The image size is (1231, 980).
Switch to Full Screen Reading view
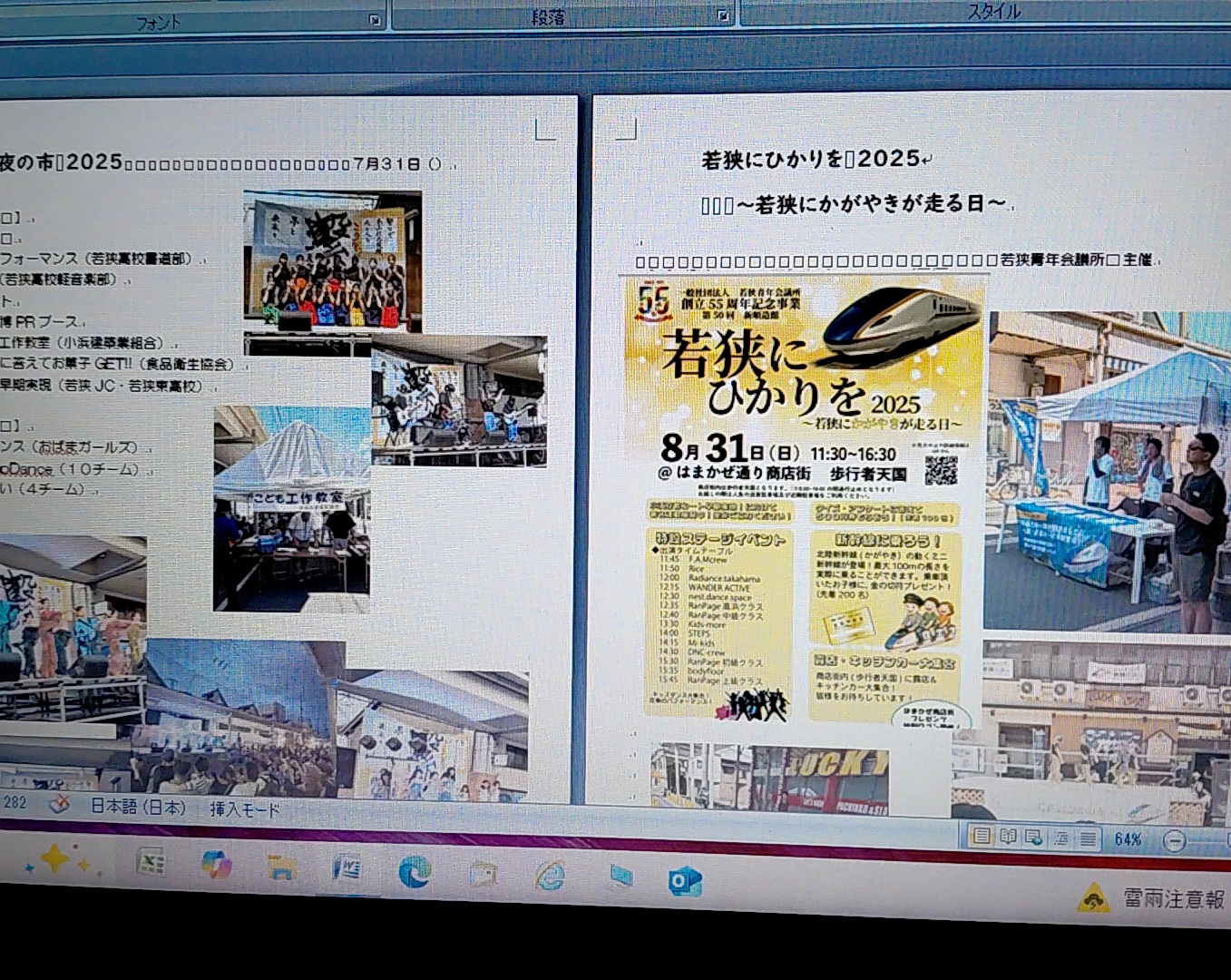pos(1007,837)
